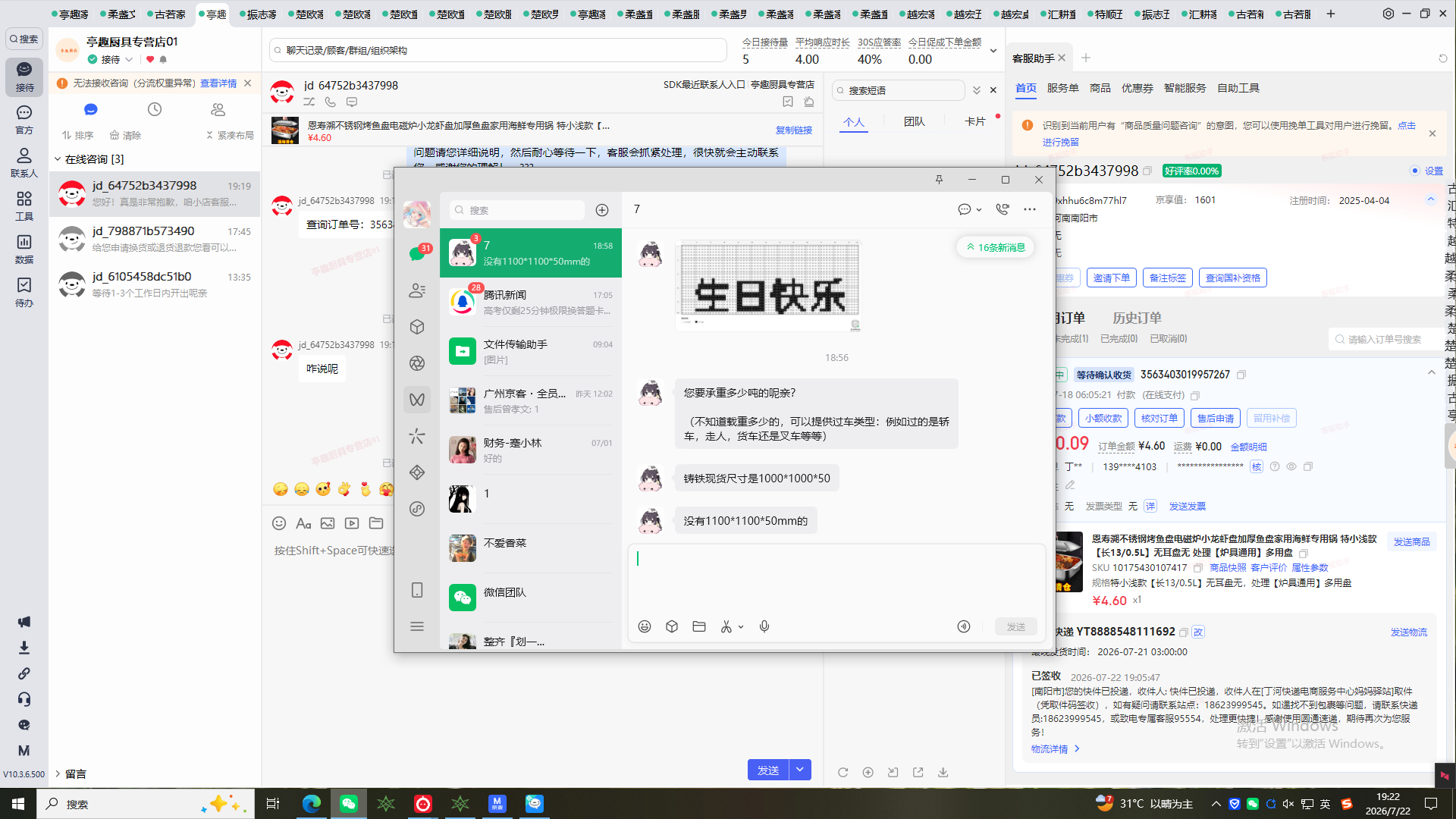Reveal masked address with eye icon
This screenshot has height=819, width=1456.
1291,466
